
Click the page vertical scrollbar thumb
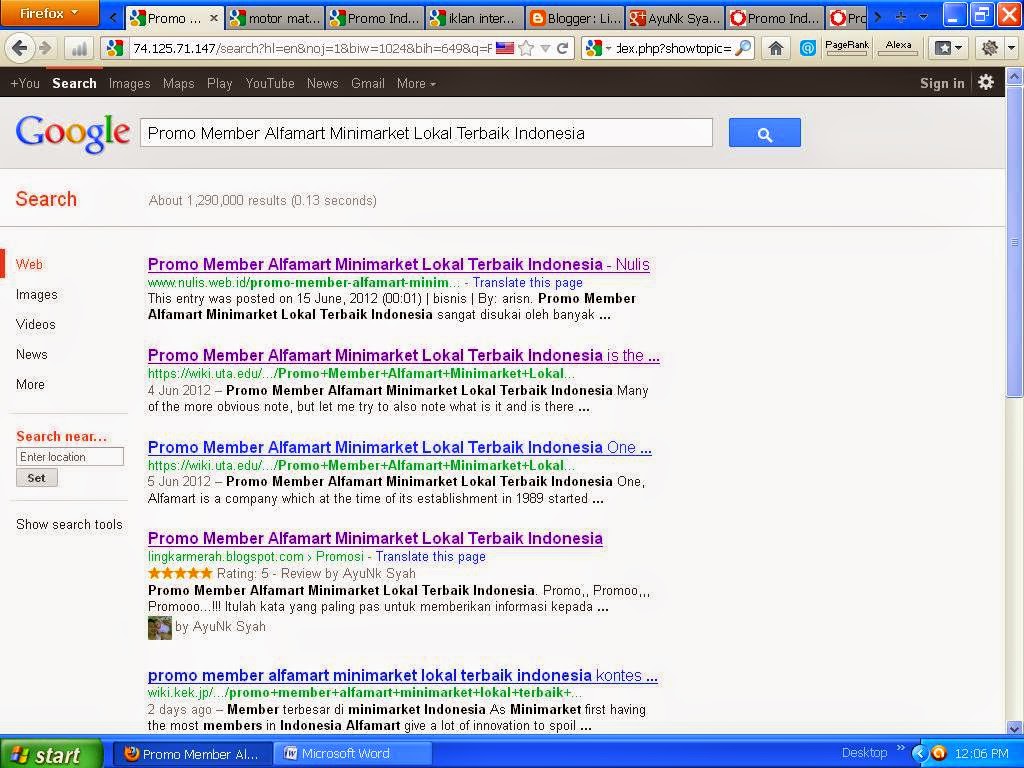tap(1014, 240)
